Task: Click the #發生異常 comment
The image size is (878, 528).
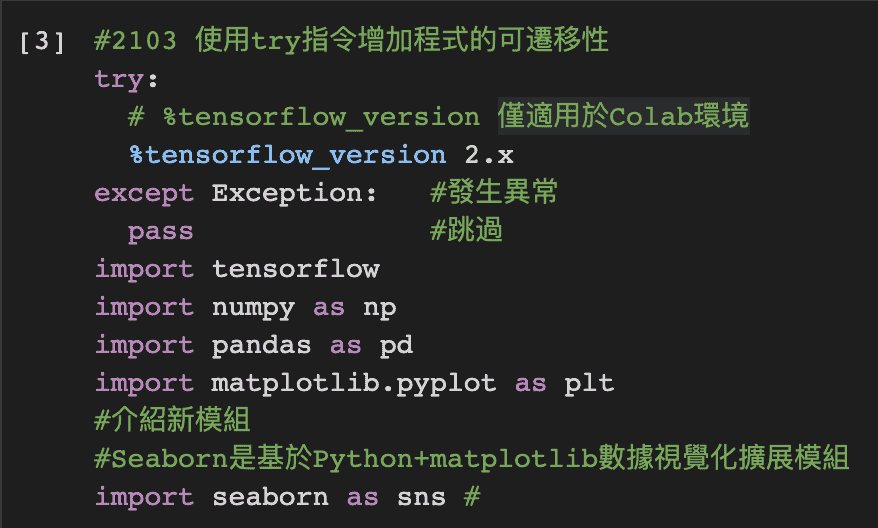Action: [x=494, y=192]
